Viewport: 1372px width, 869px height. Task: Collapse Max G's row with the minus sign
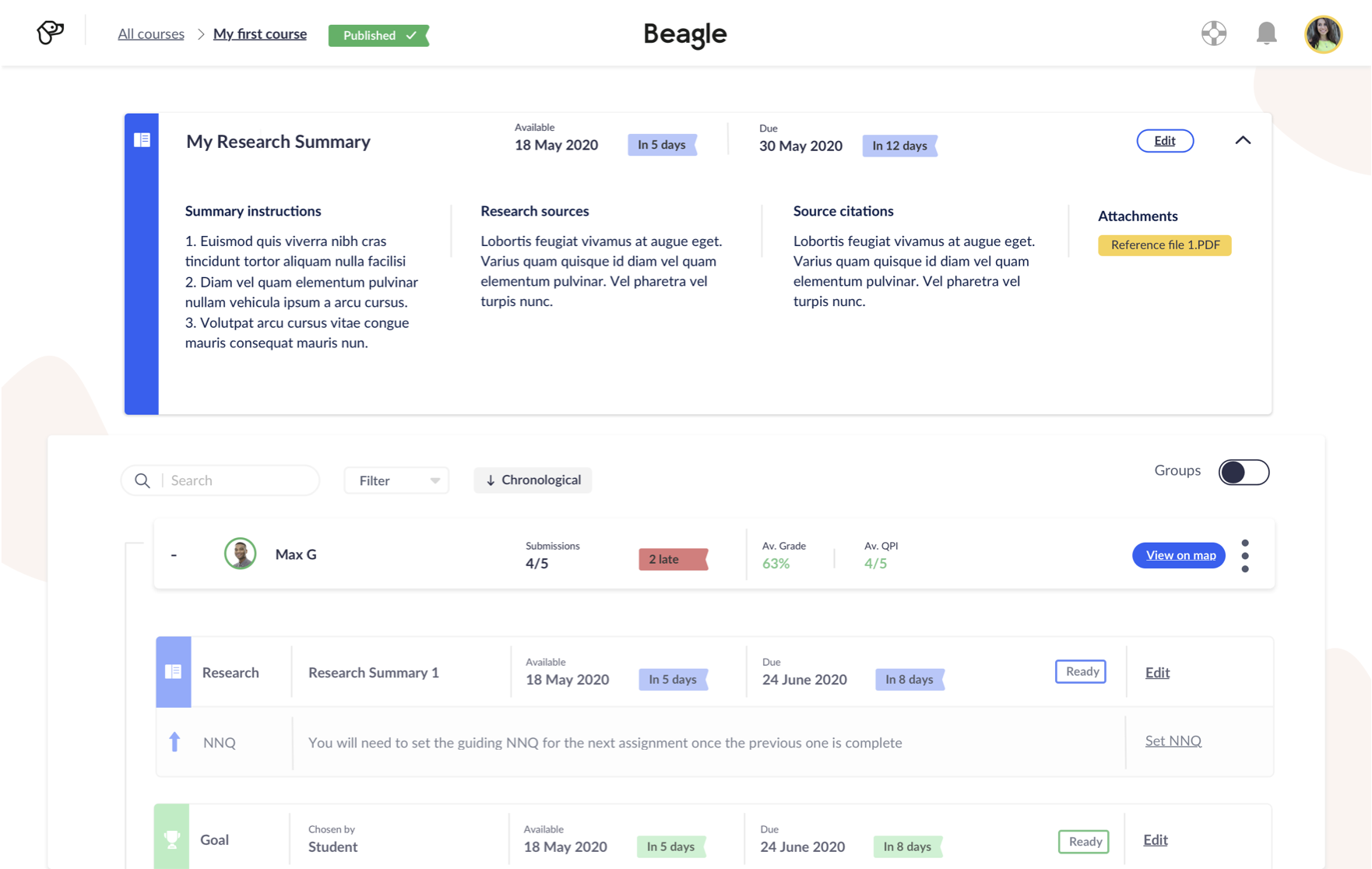point(174,555)
